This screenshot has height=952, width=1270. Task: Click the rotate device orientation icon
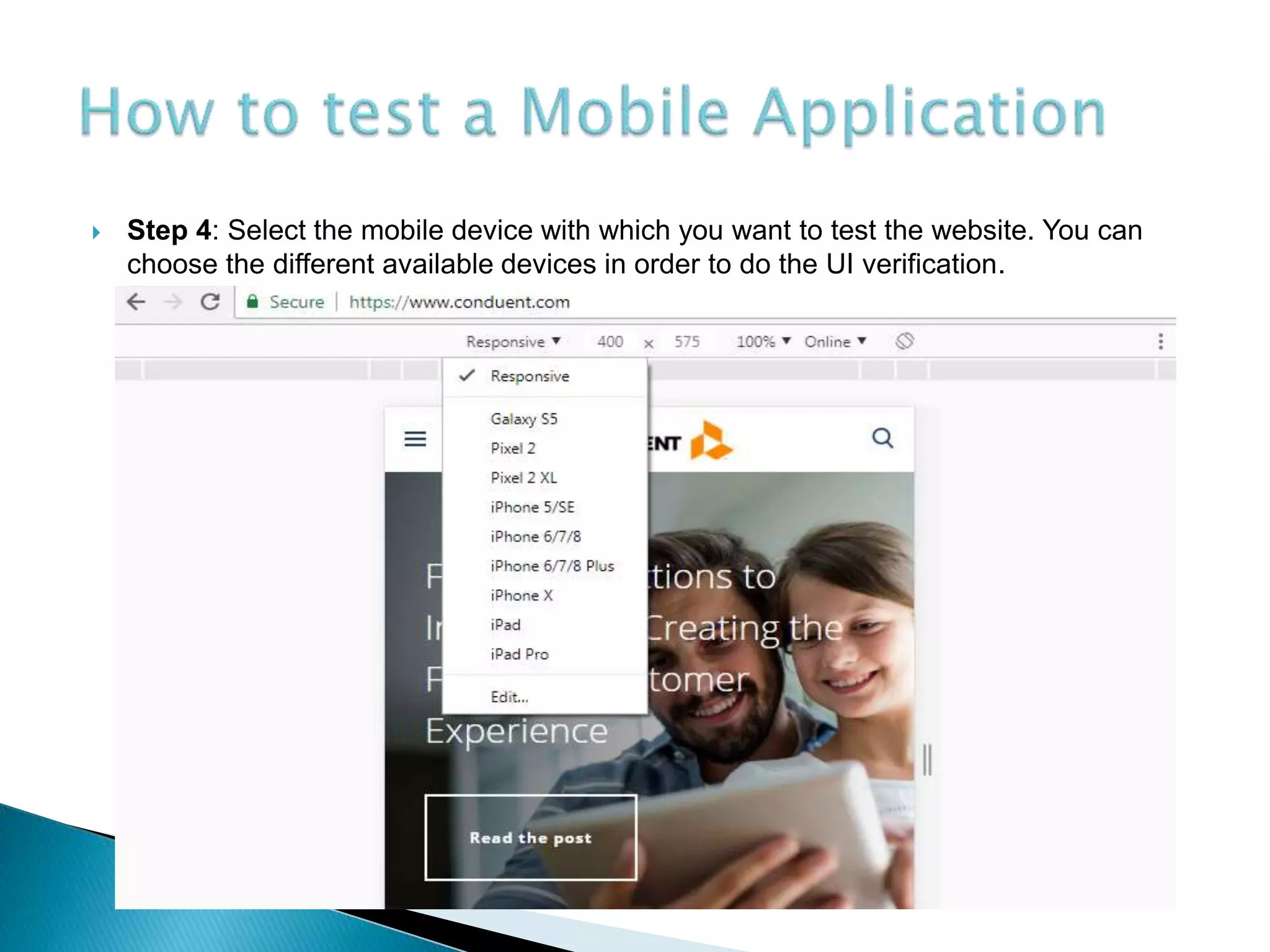[x=904, y=342]
